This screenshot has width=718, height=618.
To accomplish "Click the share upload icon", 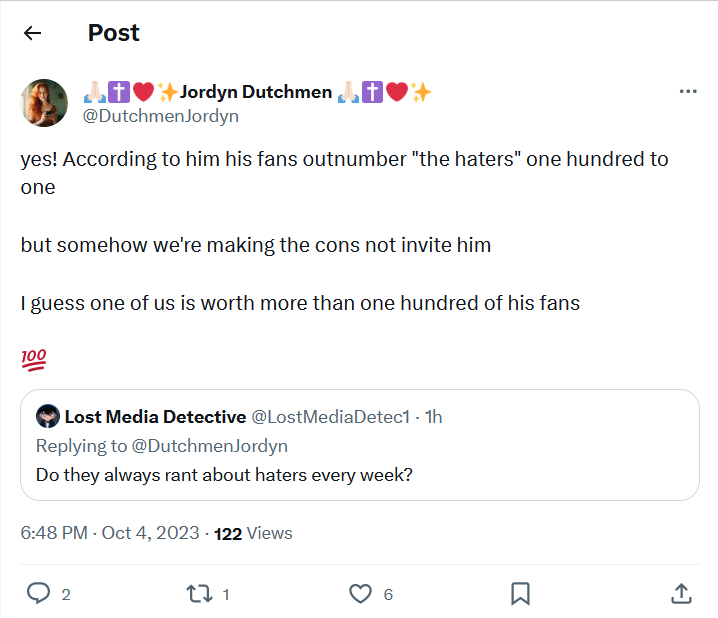I will pos(681,594).
